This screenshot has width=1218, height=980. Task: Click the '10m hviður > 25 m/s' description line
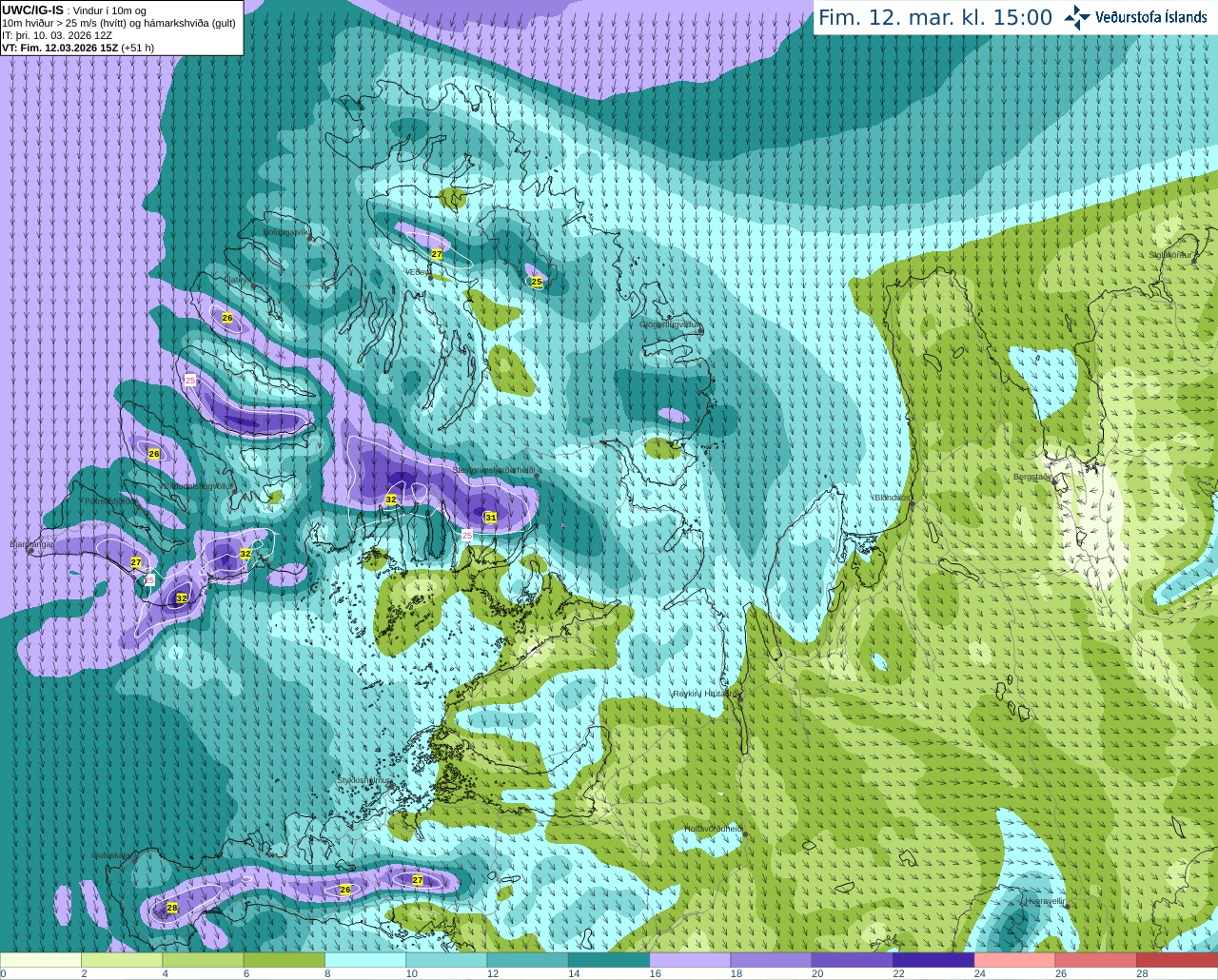119,23
